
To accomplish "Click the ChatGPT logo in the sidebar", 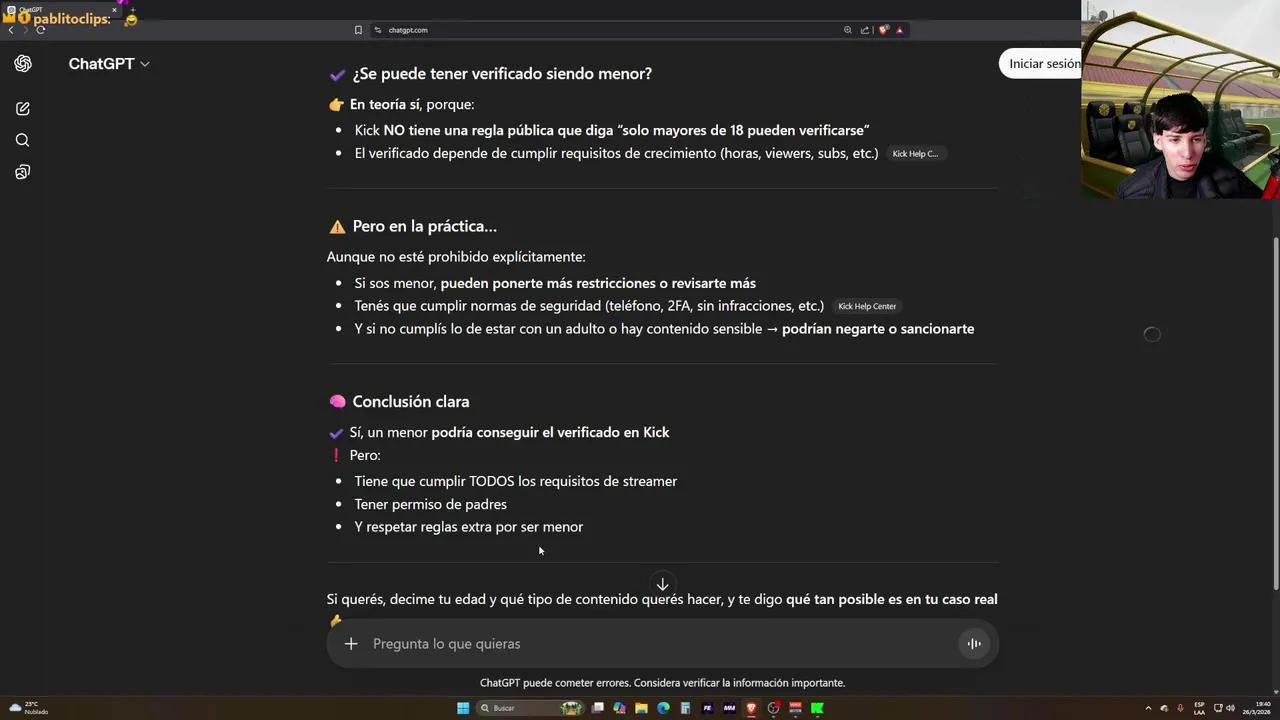I will click(x=23, y=63).
